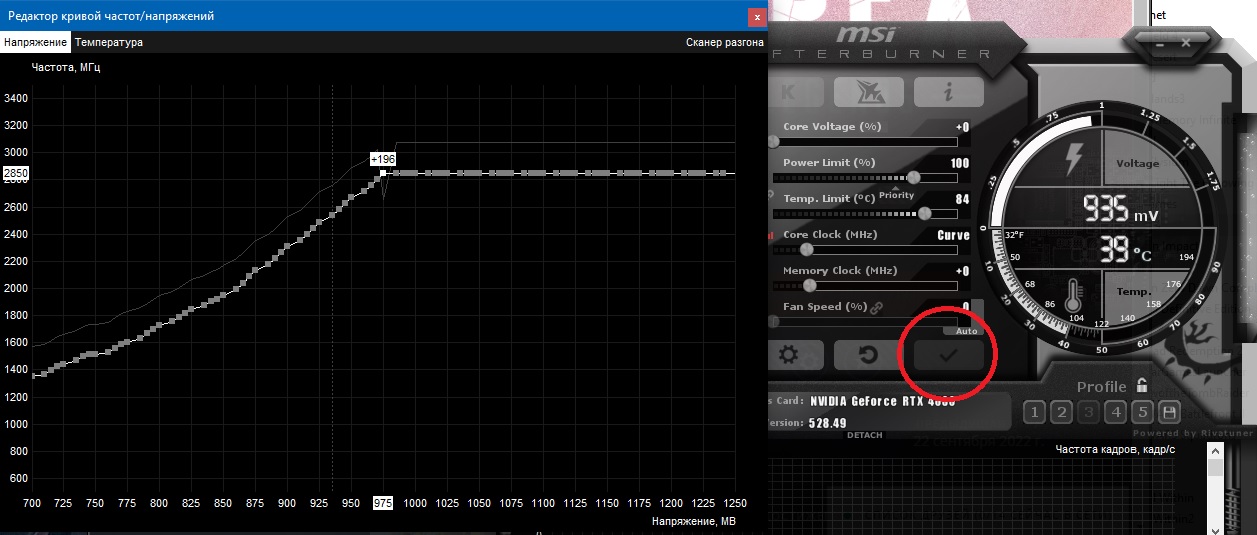Screen dimensions: 1257x535
Task: Select profile slot 5
Action: tap(1143, 412)
